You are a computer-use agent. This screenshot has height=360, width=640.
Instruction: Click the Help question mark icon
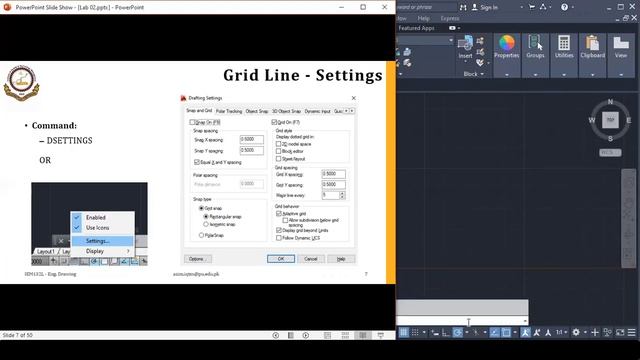[x=564, y=7]
